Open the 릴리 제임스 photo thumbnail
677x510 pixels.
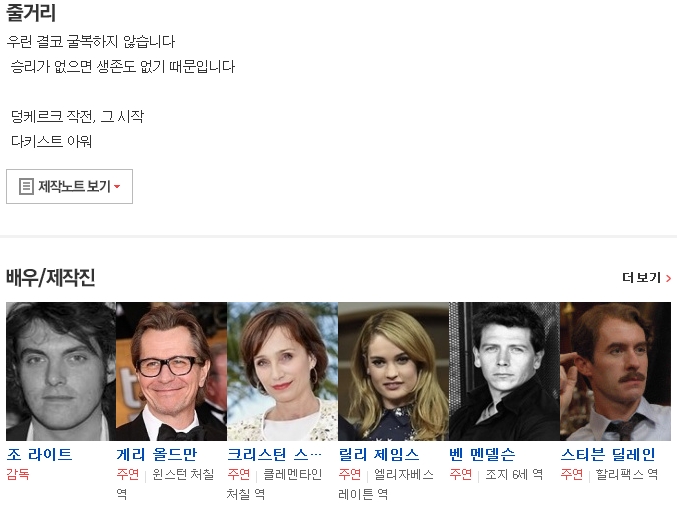pos(393,371)
